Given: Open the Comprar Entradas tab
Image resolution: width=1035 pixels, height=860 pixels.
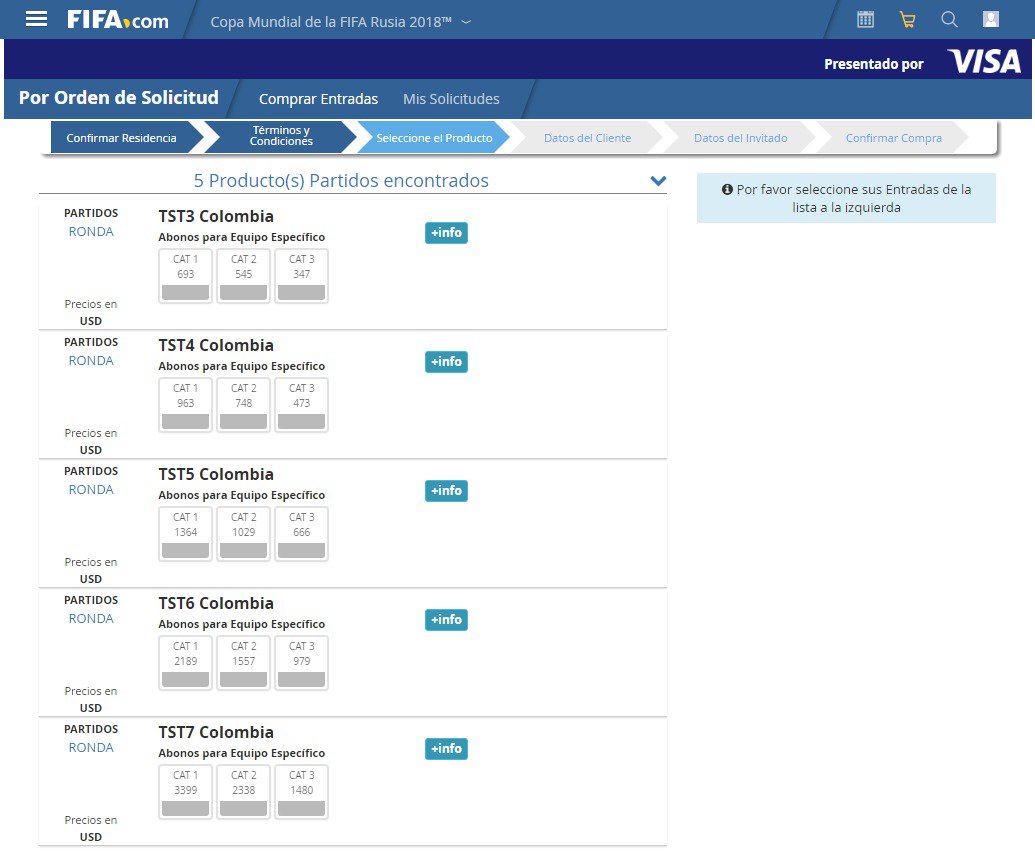Looking at the screenshot, I should [318, 99].
